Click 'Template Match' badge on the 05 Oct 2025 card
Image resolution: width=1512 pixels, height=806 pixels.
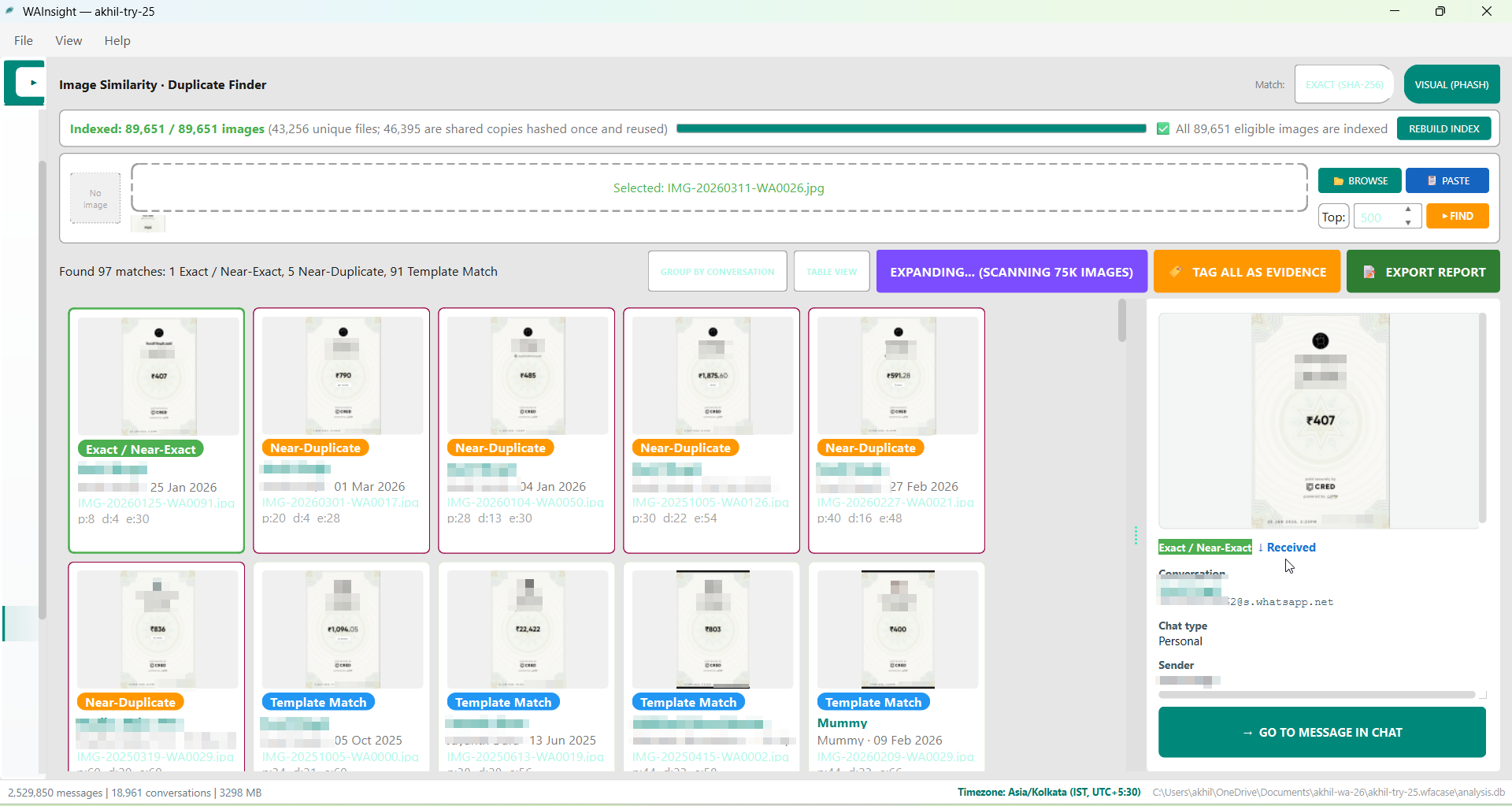coord(318,702)
